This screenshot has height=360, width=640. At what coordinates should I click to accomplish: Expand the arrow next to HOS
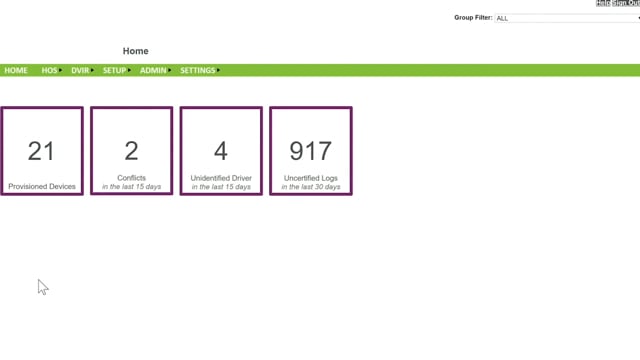(x=60, y=70)
